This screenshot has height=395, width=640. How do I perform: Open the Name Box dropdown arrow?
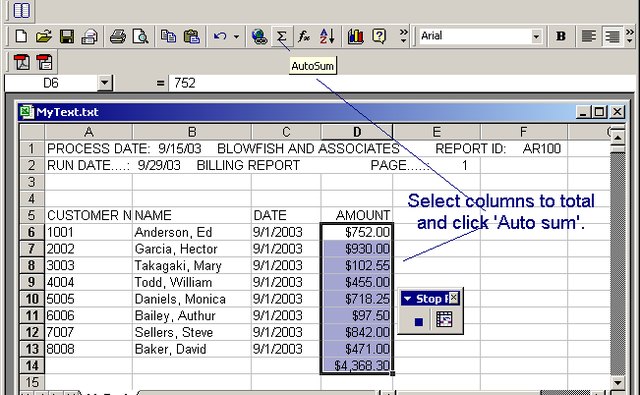click(x=104, y=83)
